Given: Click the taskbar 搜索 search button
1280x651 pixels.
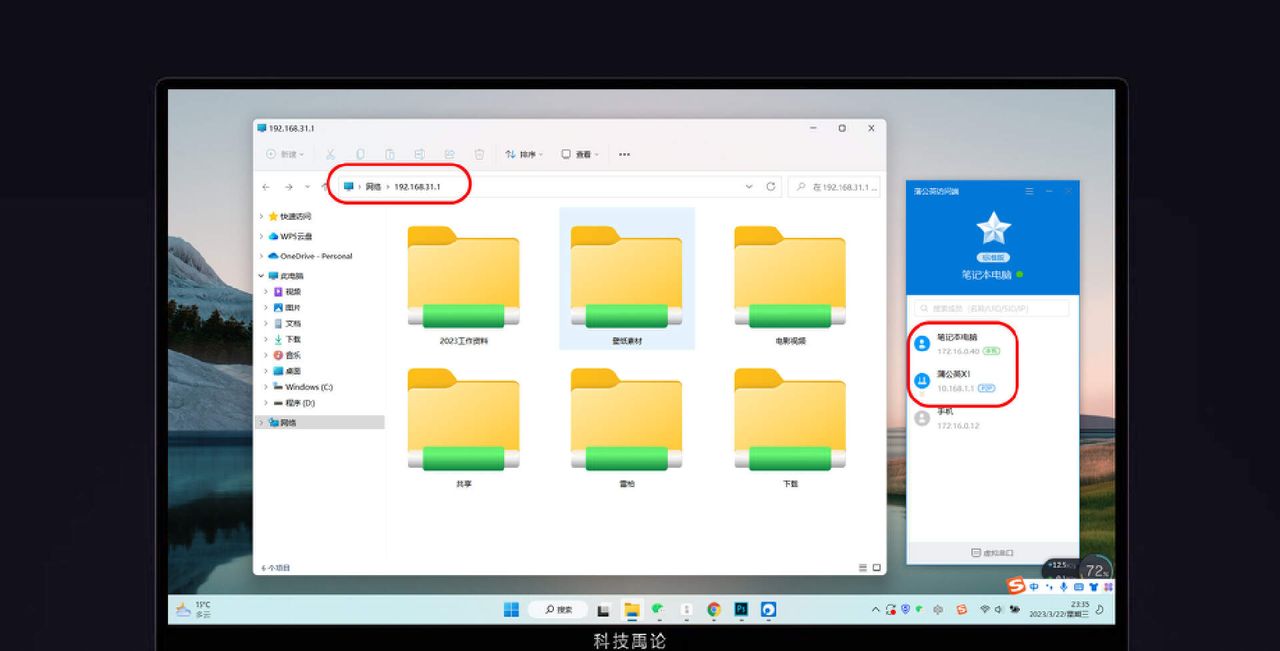Looking at the screenshot, I should tap(557, 609).
